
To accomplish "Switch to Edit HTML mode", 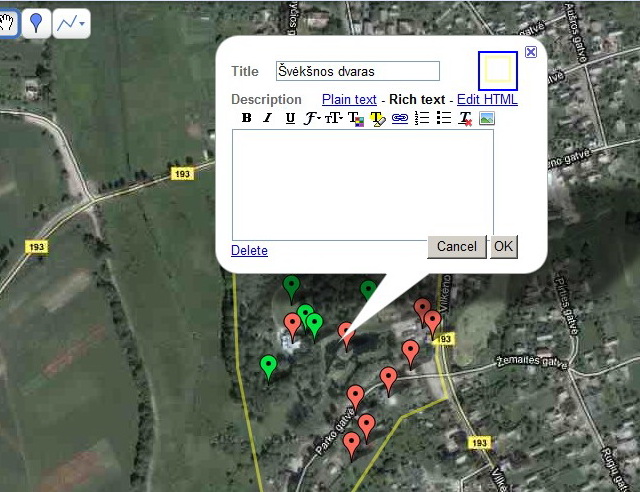I will tap(487, 99).
